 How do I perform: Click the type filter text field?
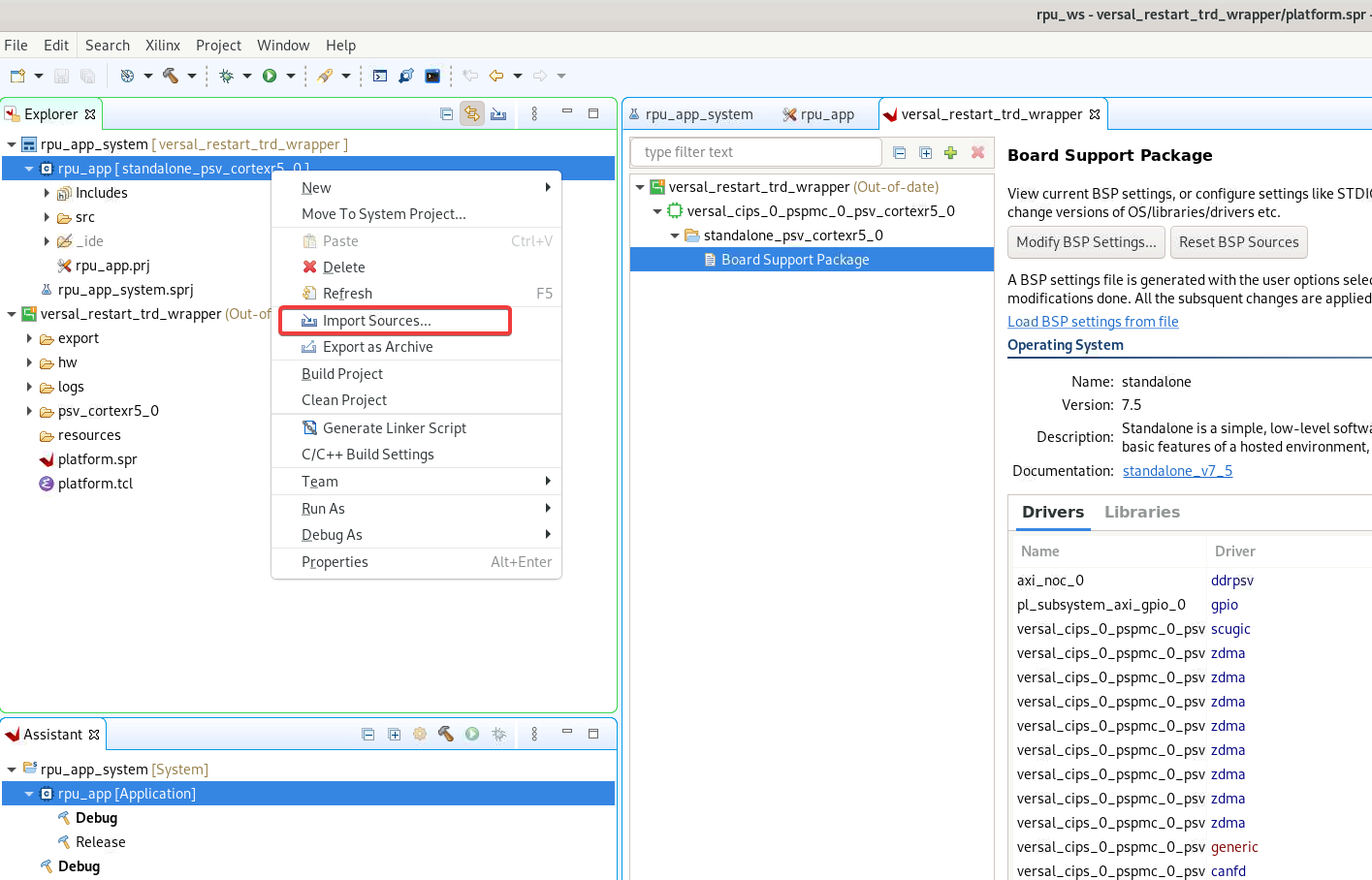click(x=756, y=152)
